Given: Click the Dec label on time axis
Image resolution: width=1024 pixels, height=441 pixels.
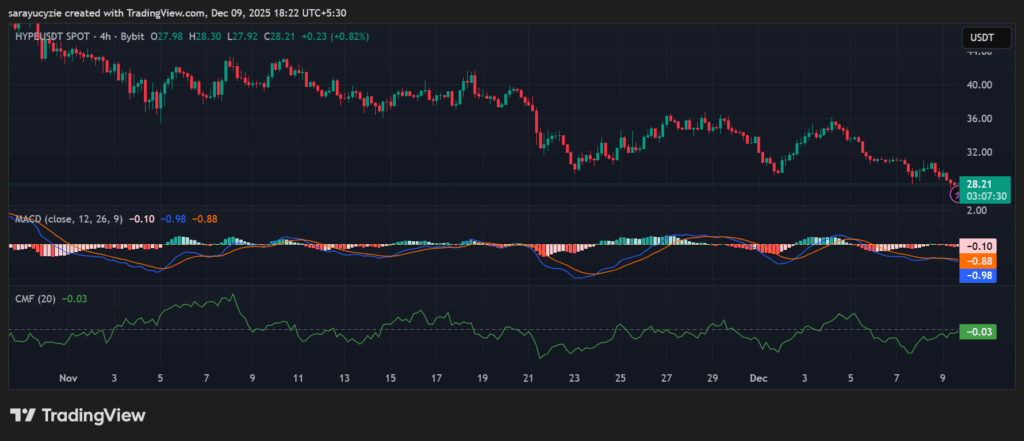Looking at the screenshot, I should pos(758,379).
